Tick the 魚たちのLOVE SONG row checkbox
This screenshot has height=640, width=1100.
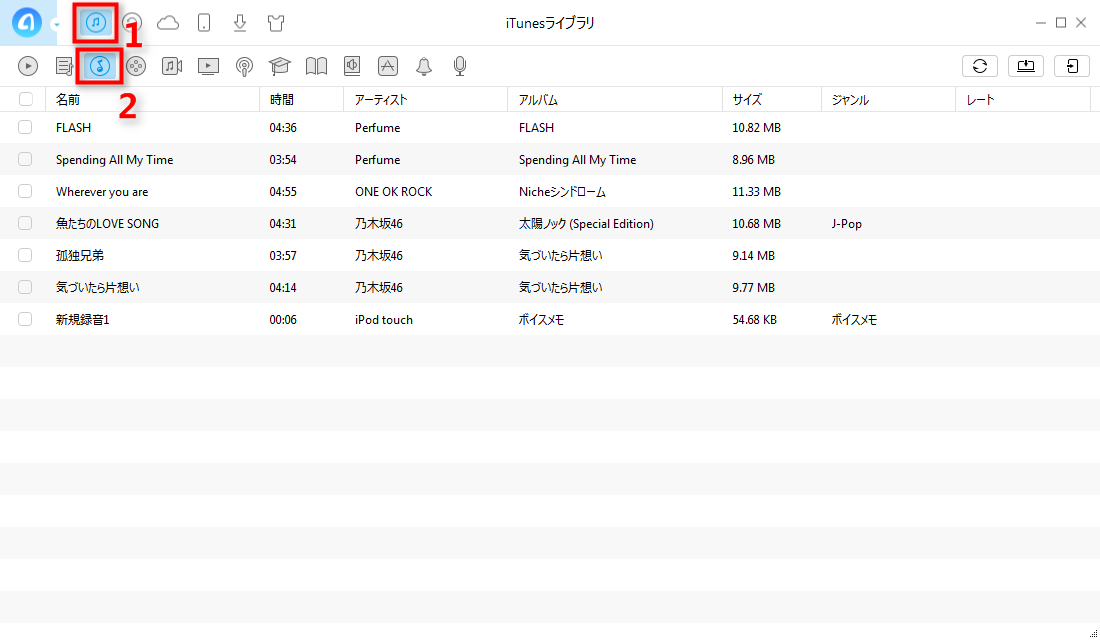click(25, 223)
